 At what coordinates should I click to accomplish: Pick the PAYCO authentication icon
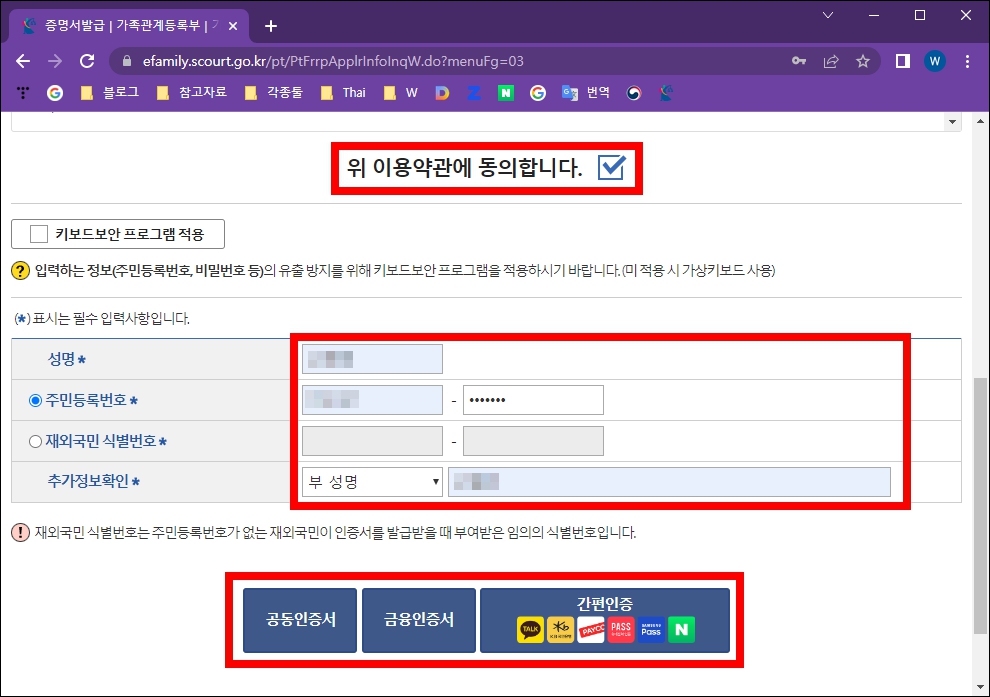[591, 628]
